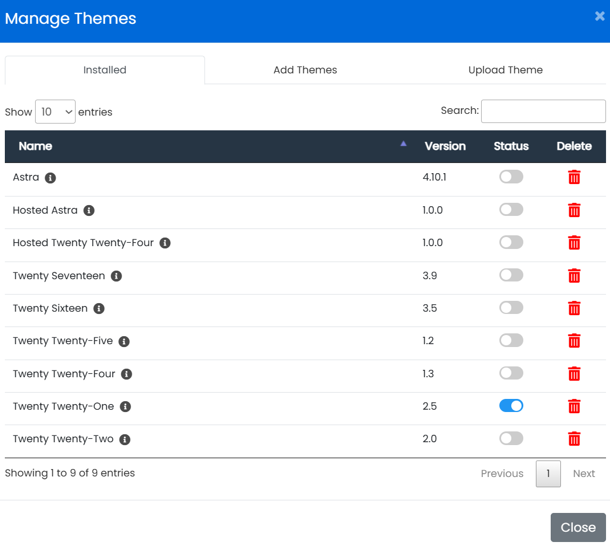View info for Twenty Twenty-One theme
Screen dimensions: 610x547
125,407
